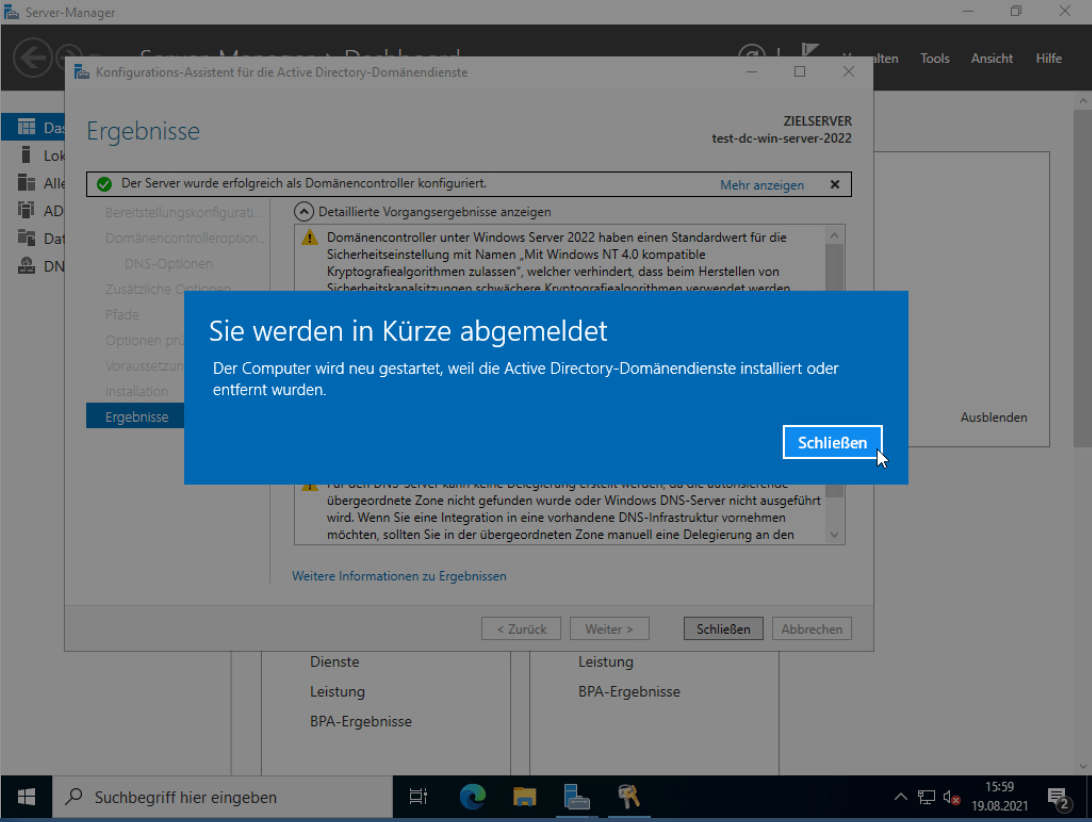The width and height of the screenshot is (1092, 822).
Task: Click the Datei services sidebar icon
Action: point(26,238)
